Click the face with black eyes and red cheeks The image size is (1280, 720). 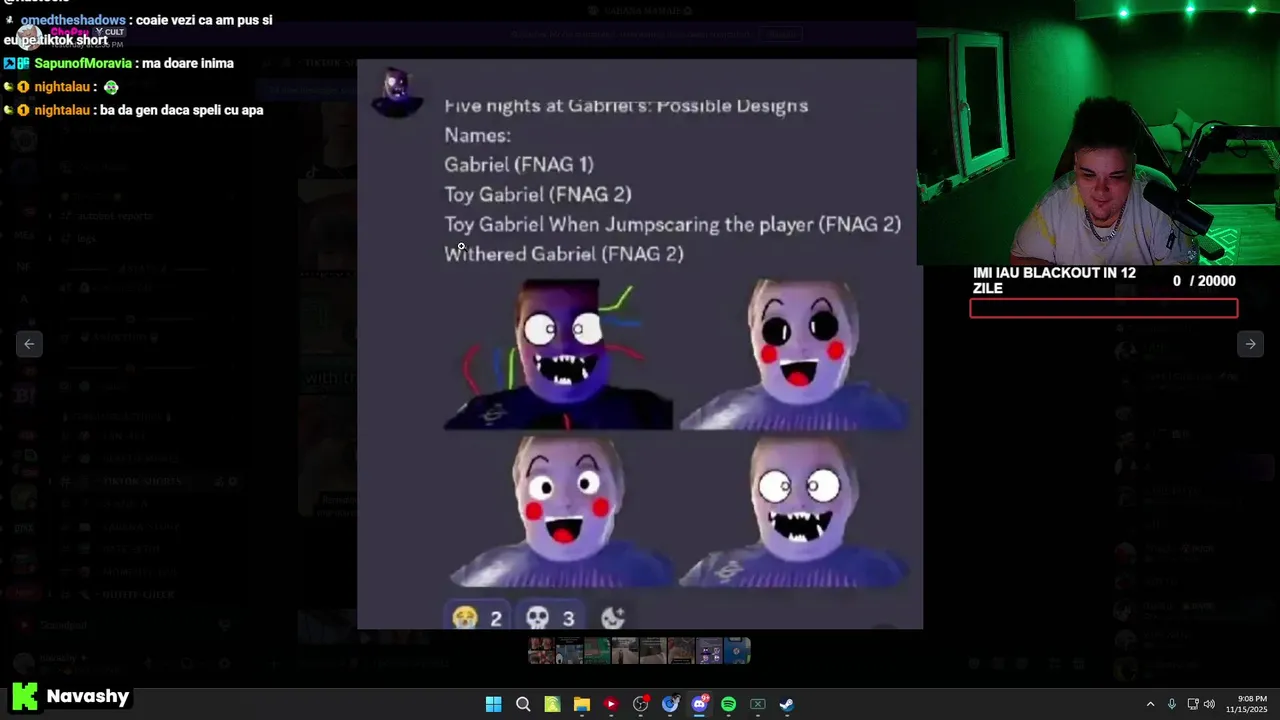pos(795,355)
